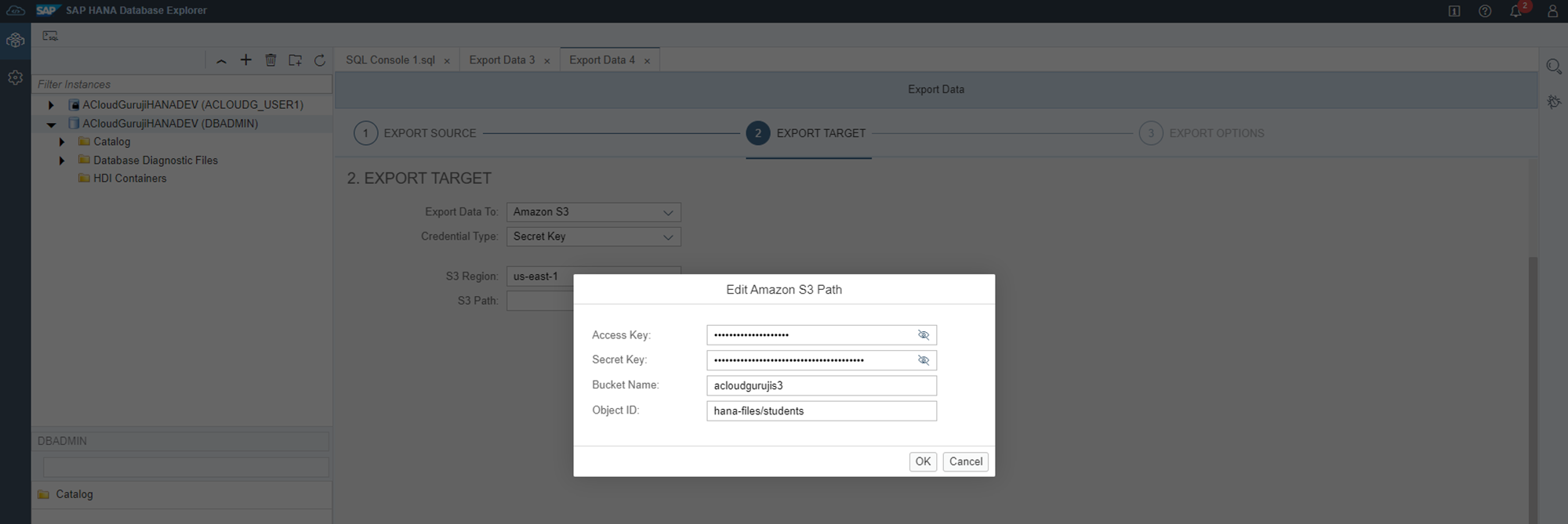The height and width of the screenshot is (524, 1568).
Task: Click OK in Edit Amazon S3 Path dialog
Action: 923,461
